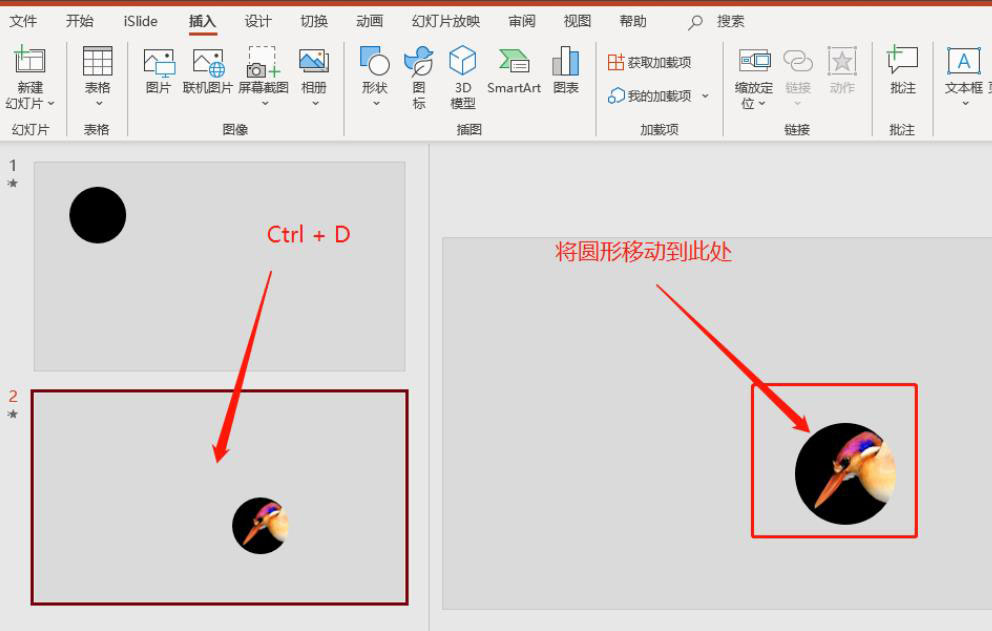Click the 图标 (Icons) insert button
992x631 pixels.
(419, 64)
